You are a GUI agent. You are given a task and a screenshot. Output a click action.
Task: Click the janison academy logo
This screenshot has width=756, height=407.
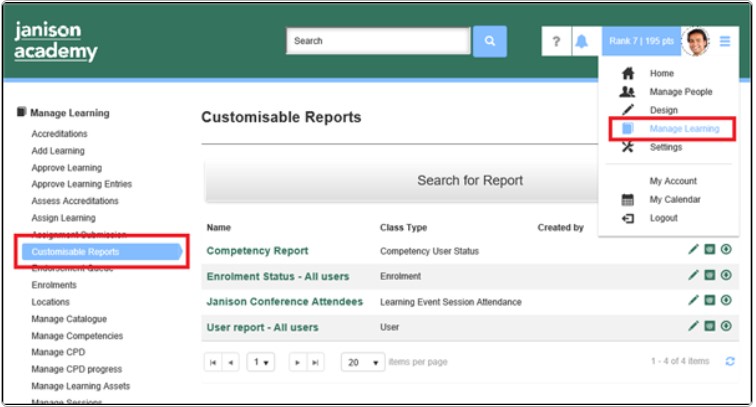tap(55, 41)
